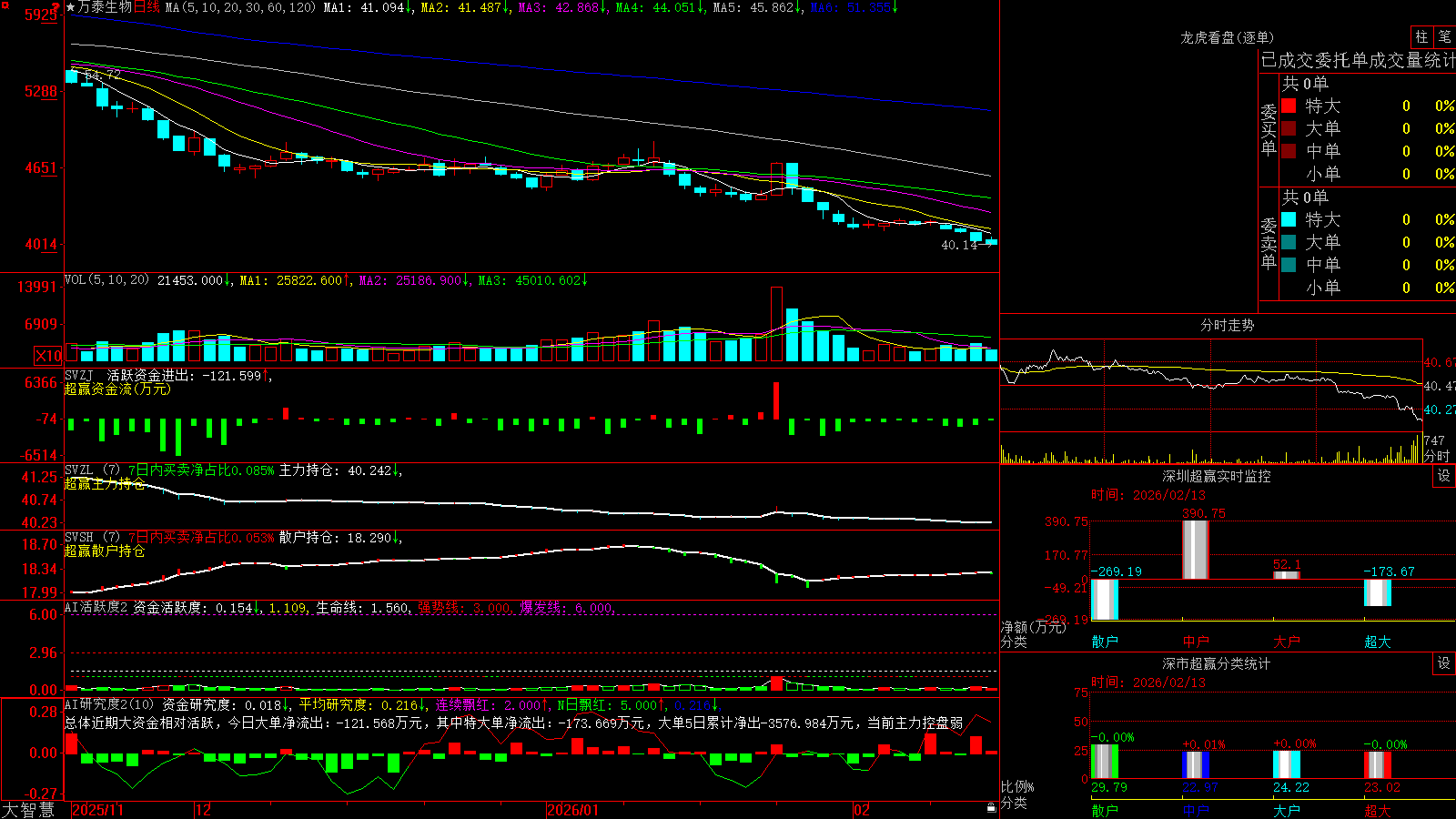Click the 超赢资金流(万元) label
The height and width of the screenshot is (819, 1456).
coord(117,389)
